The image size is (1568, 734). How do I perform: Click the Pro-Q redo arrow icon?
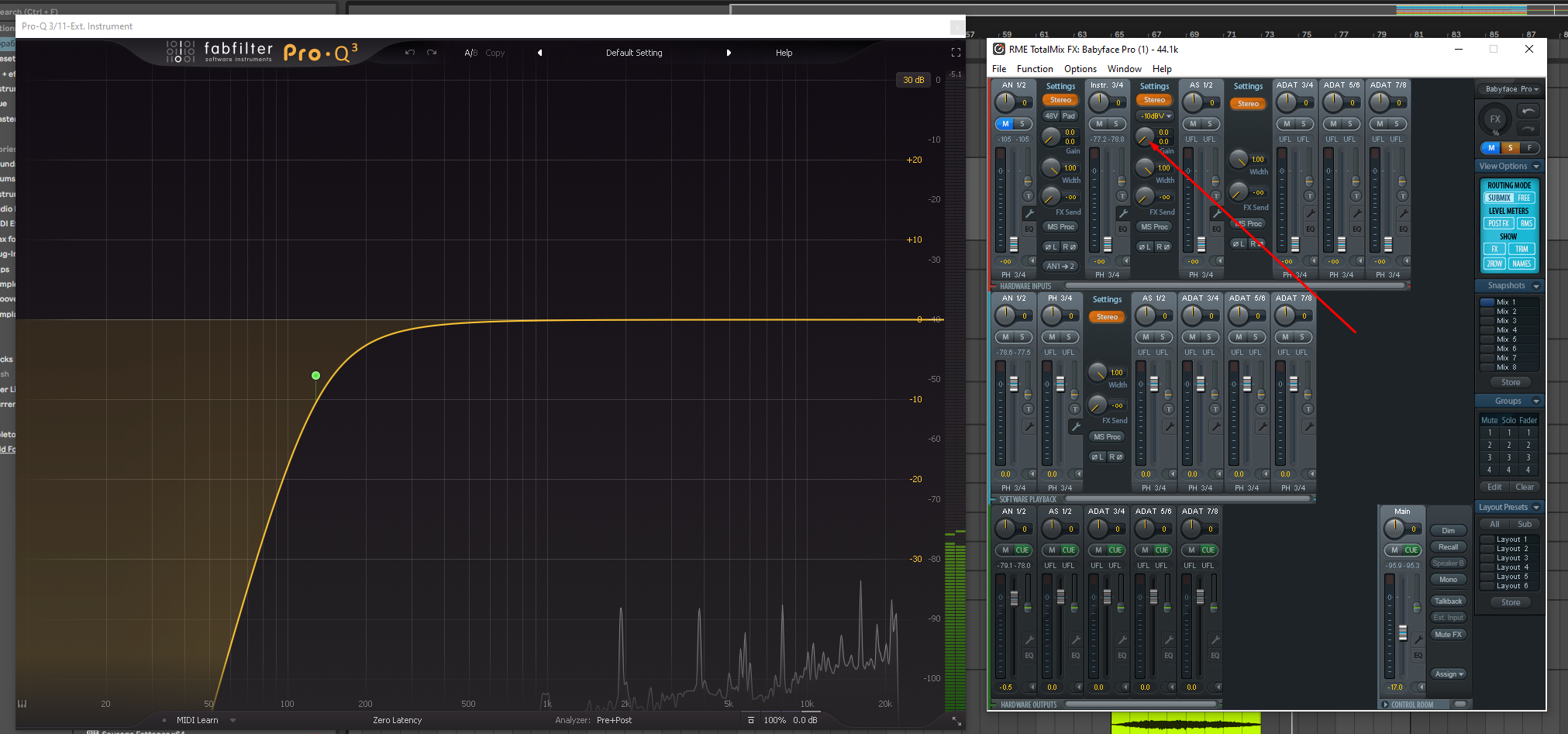[432, 53]
